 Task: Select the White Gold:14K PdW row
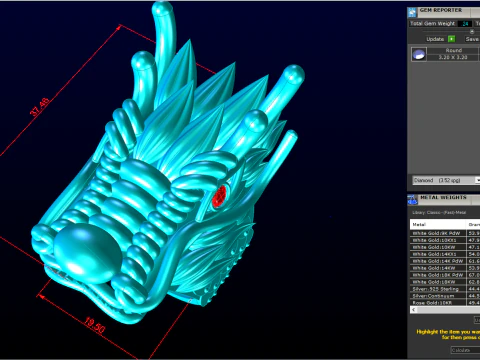(x=445, y=261)
